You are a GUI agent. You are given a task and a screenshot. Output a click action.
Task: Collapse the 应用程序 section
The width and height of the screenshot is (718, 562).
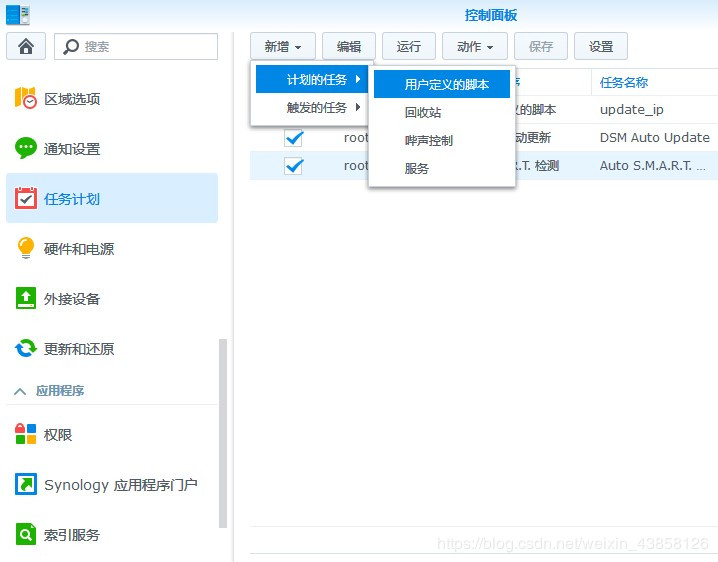point(20,391)
